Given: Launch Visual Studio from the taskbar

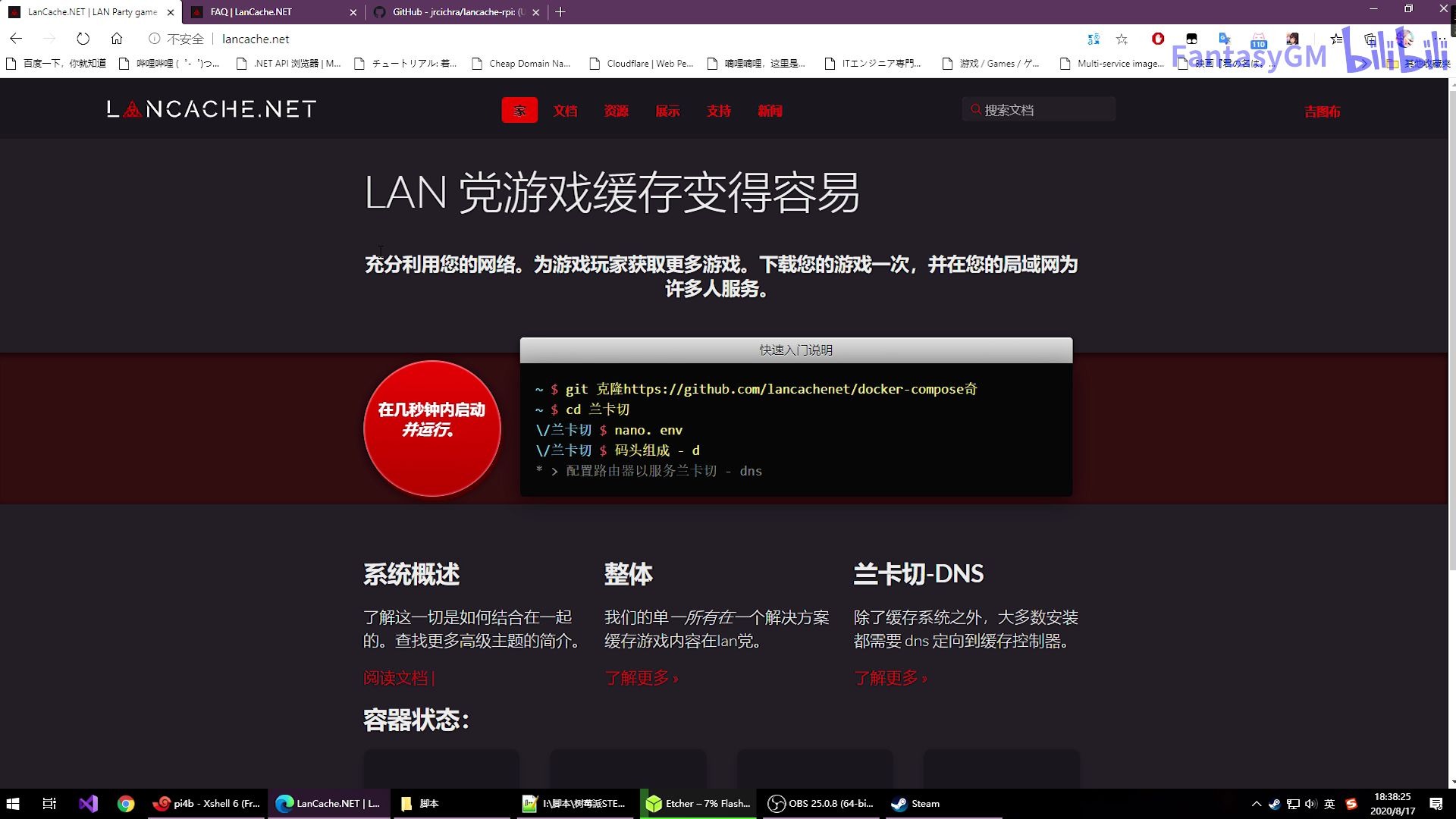Looking at the screenshot, I should pyautogui.click(x=88, y=804).
